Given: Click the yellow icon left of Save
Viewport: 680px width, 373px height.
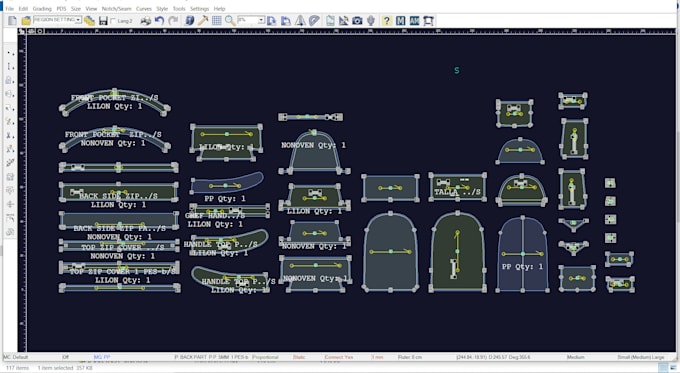Looking at the screenshot, I should point(89,20).
